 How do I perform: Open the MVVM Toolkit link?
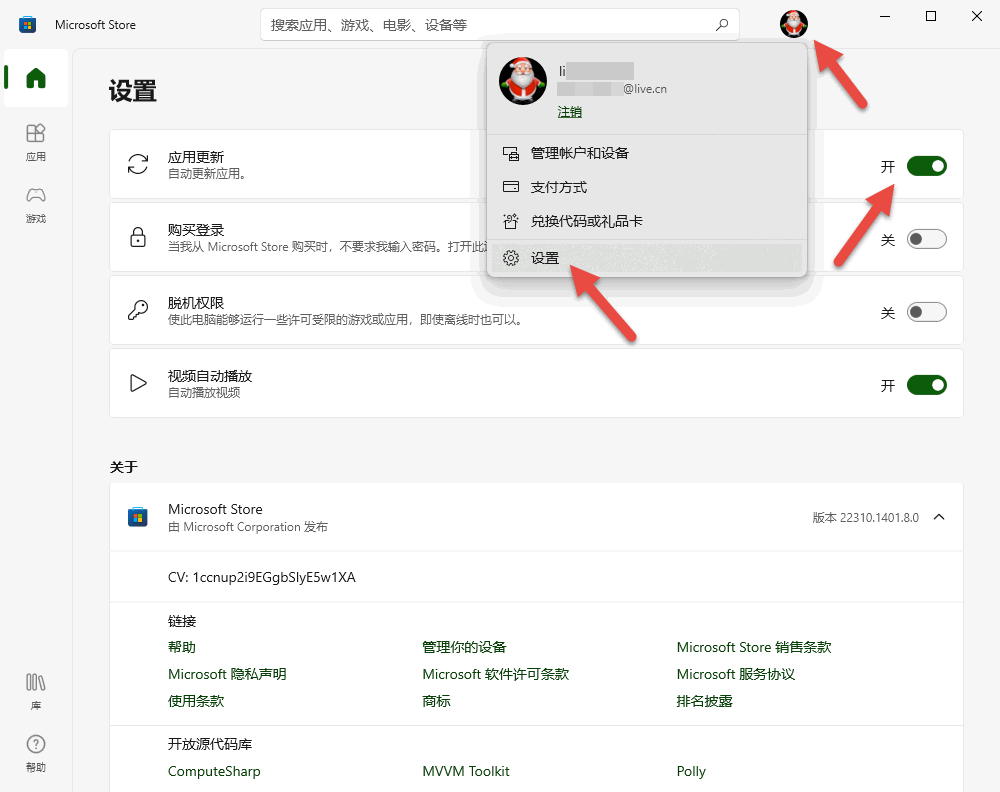pos(466,771)
